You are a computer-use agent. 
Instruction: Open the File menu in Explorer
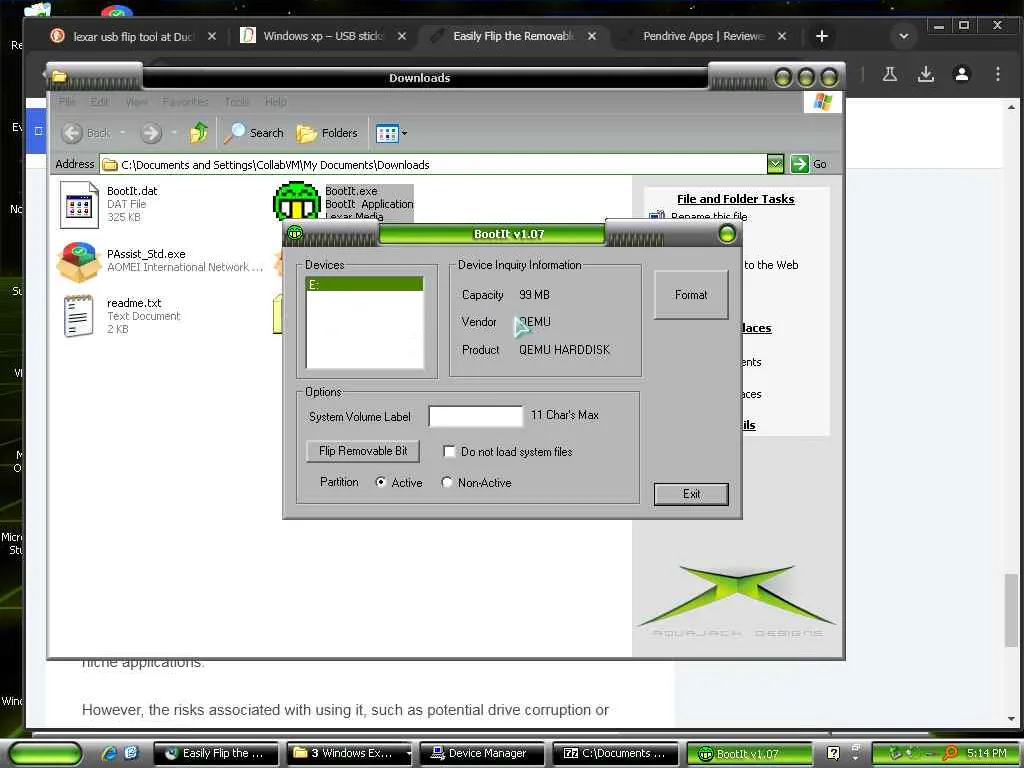tap(67, 101)
